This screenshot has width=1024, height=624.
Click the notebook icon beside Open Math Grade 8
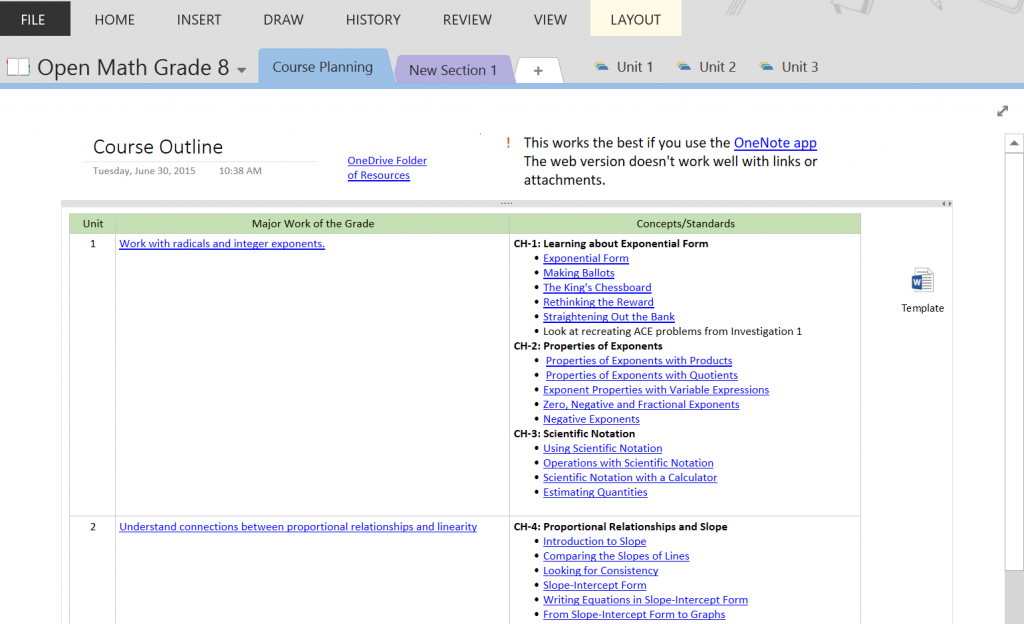point(18,68)
